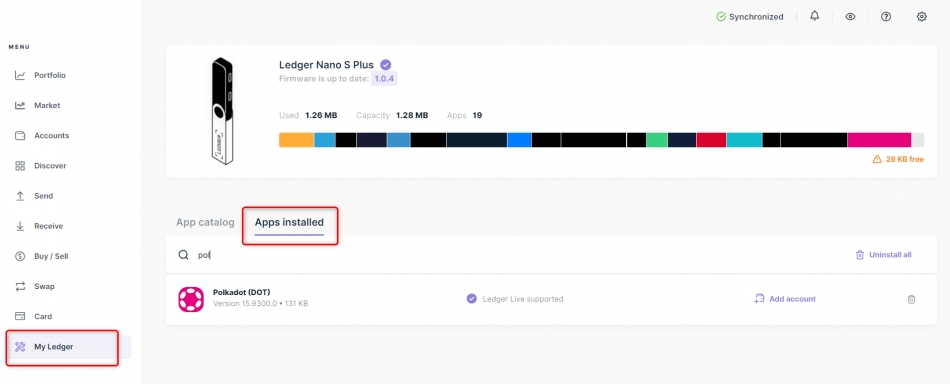The image size is (950, 384).
Task: Open settings gear icon
Action: pos(922,17)
